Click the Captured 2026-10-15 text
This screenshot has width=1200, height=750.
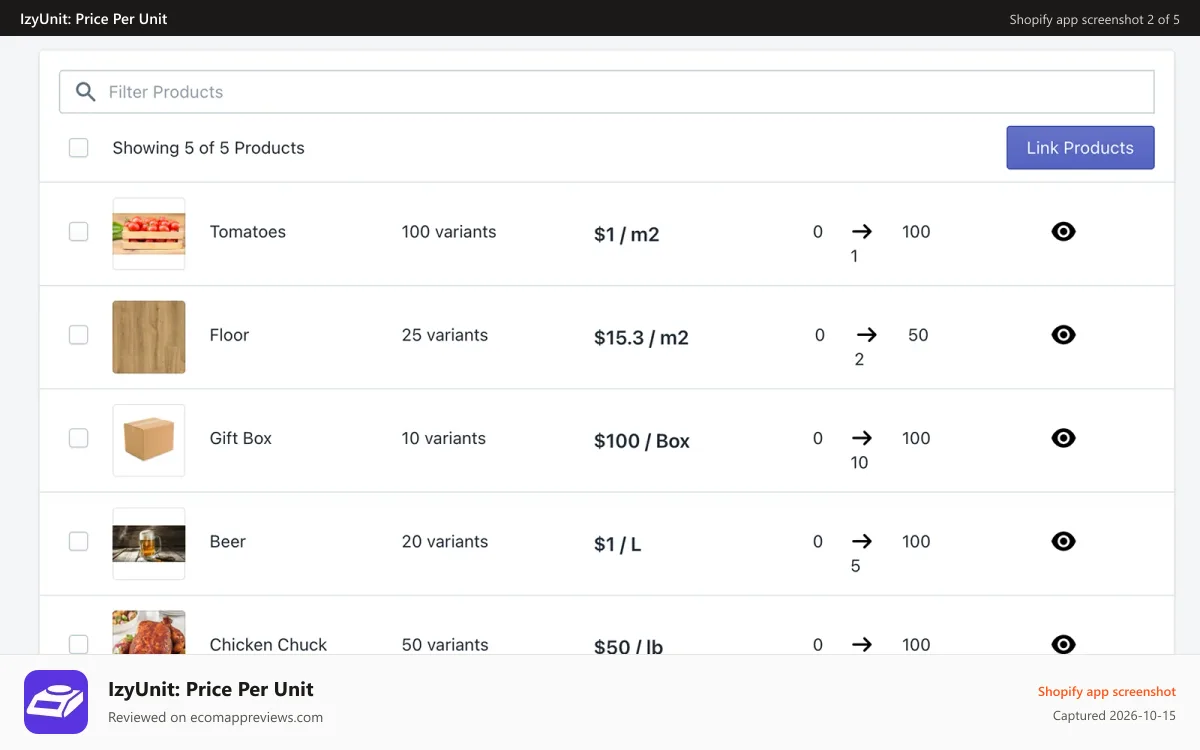coord(1114,716)
